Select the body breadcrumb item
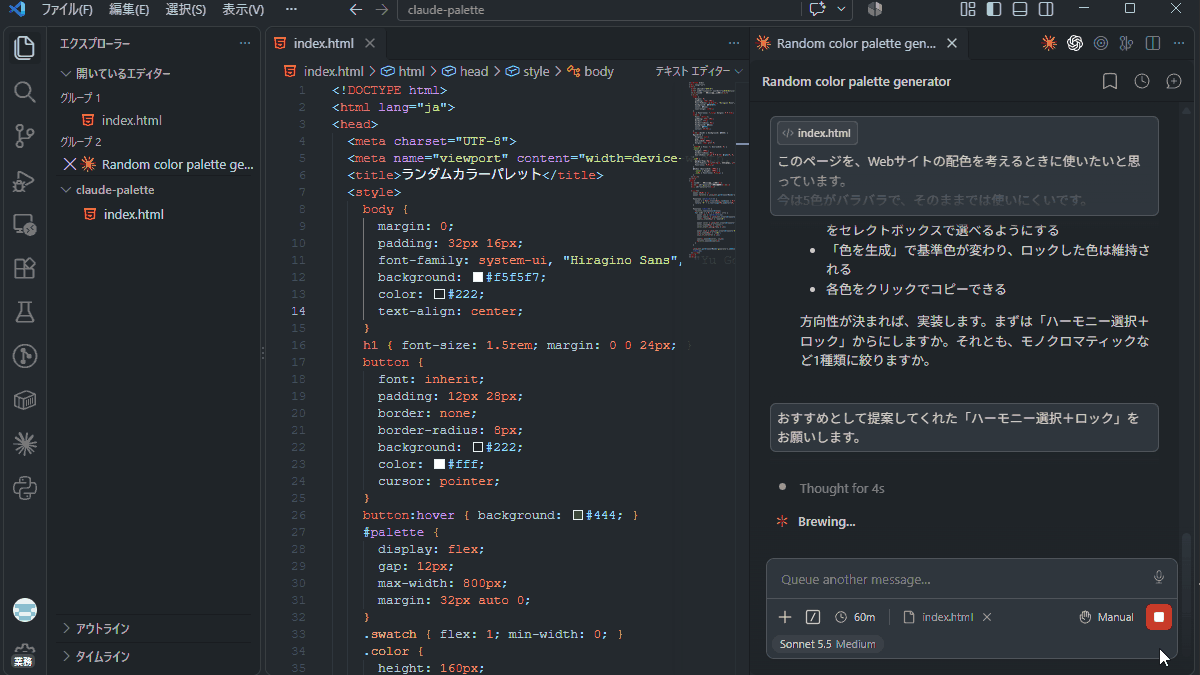The width and height of the screenshot is (1200, 675). [590, 72]
